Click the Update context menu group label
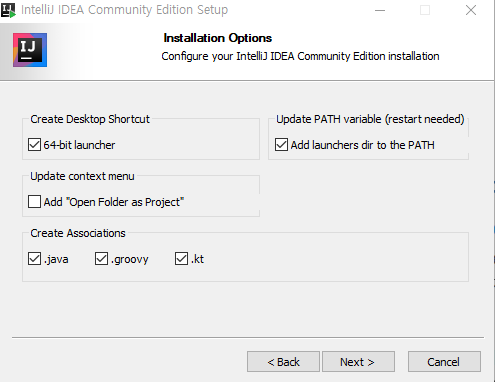This screenshot has height=382, width=495. 82,176
